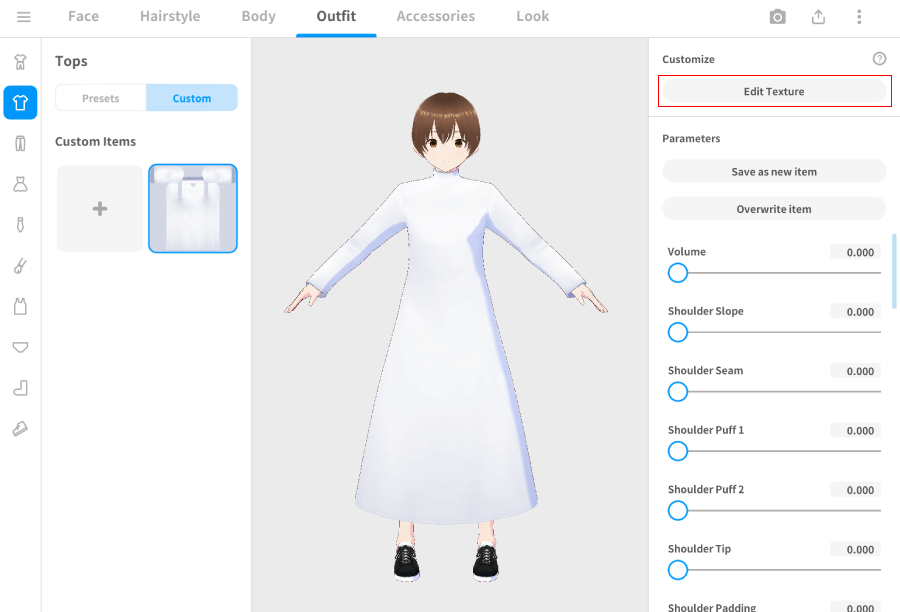Screen dimensions: 900x612
Task: Switch to the Presets toggle
Action: (x=101, y=98)
